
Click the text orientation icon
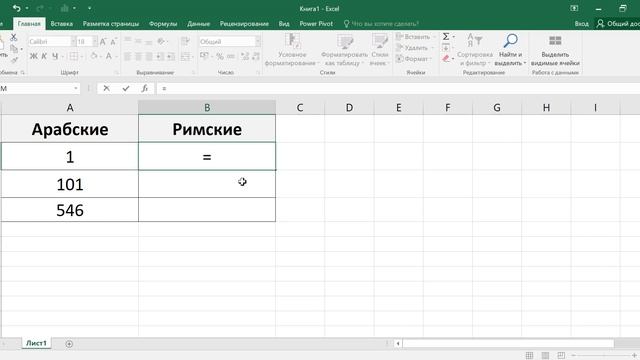pos(161,41)
